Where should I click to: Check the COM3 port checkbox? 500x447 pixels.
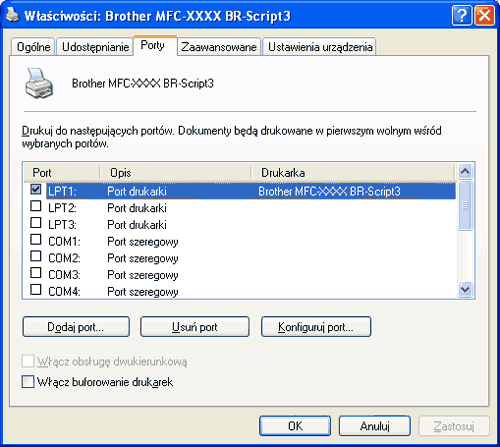[36, 273]
